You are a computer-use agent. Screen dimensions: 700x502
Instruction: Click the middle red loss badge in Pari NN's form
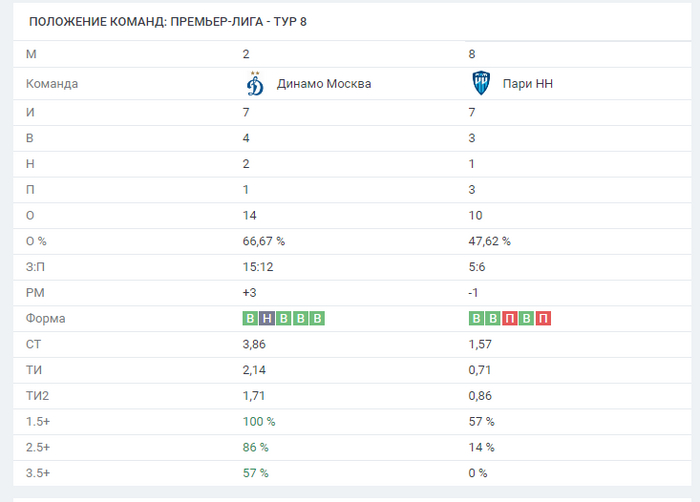[510, 319]
